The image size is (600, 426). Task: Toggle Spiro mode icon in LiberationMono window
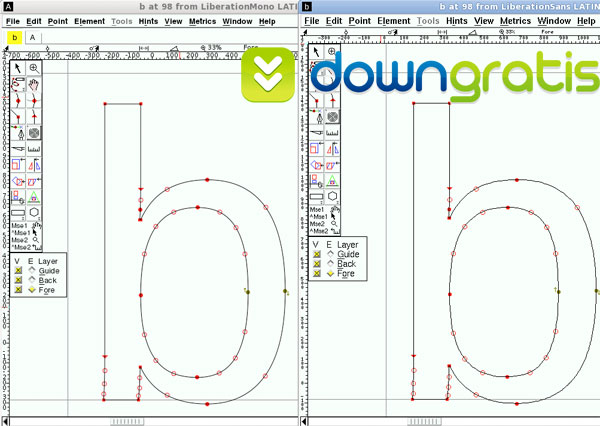pos(34,133)
